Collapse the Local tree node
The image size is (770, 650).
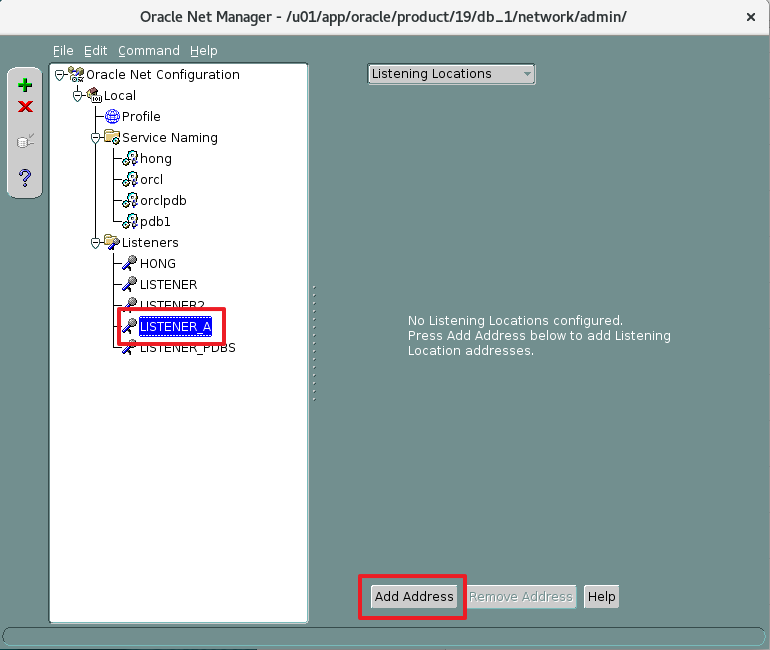pyautogui.click(x=78, y=96)
